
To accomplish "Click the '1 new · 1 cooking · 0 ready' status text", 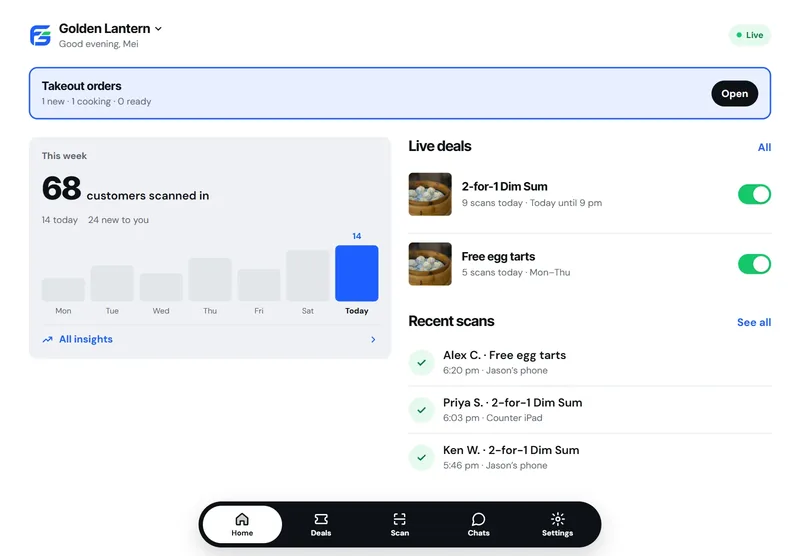I will [x=96, y=101].
